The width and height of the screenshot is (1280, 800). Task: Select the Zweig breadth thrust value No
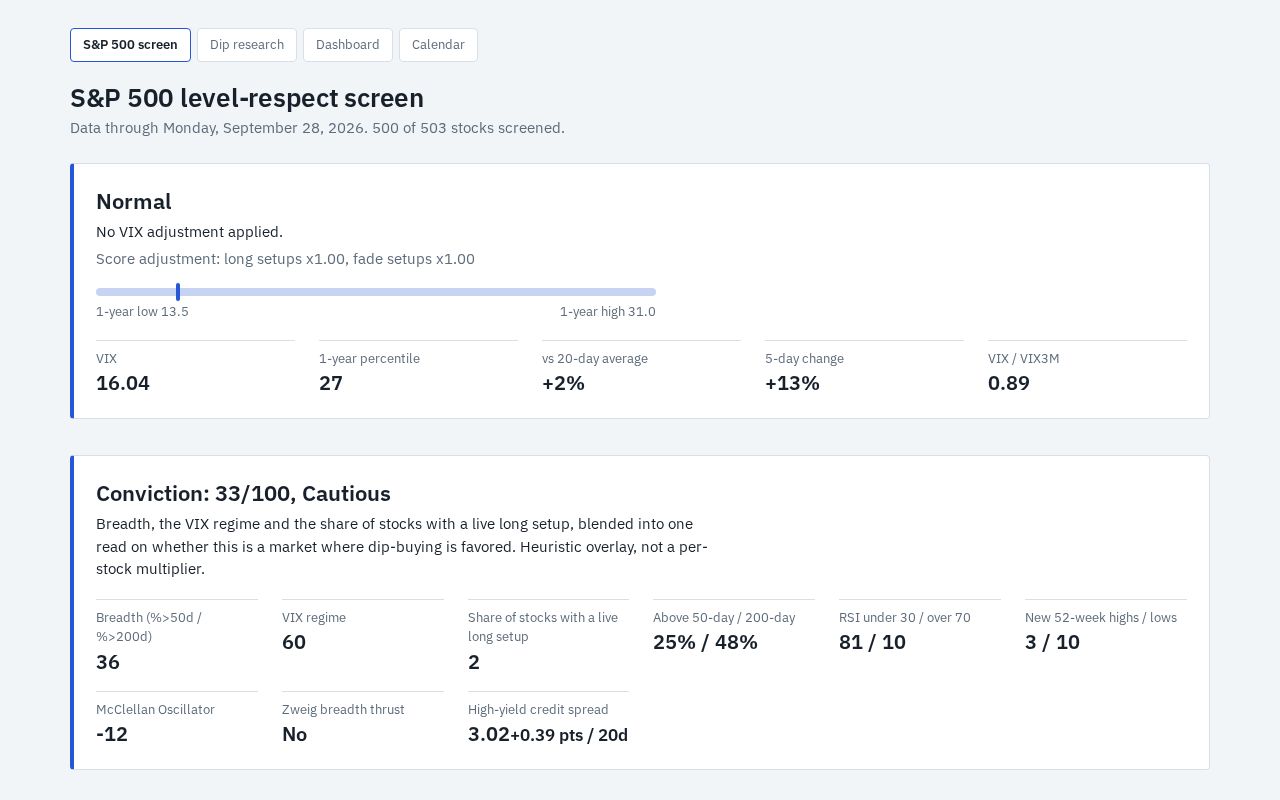294,734
